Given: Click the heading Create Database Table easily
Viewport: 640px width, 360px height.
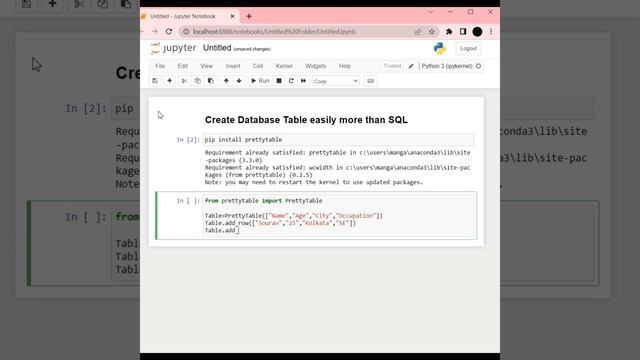Looking at the screenshot, I should coord(306,120).
